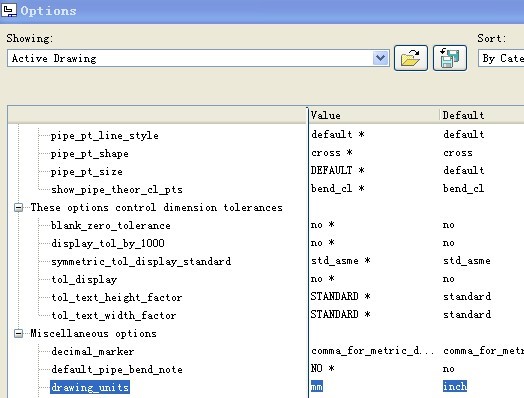
Task: Click 'DEFAULT *' value of pipe_pt_size
Action: (338, 170)
